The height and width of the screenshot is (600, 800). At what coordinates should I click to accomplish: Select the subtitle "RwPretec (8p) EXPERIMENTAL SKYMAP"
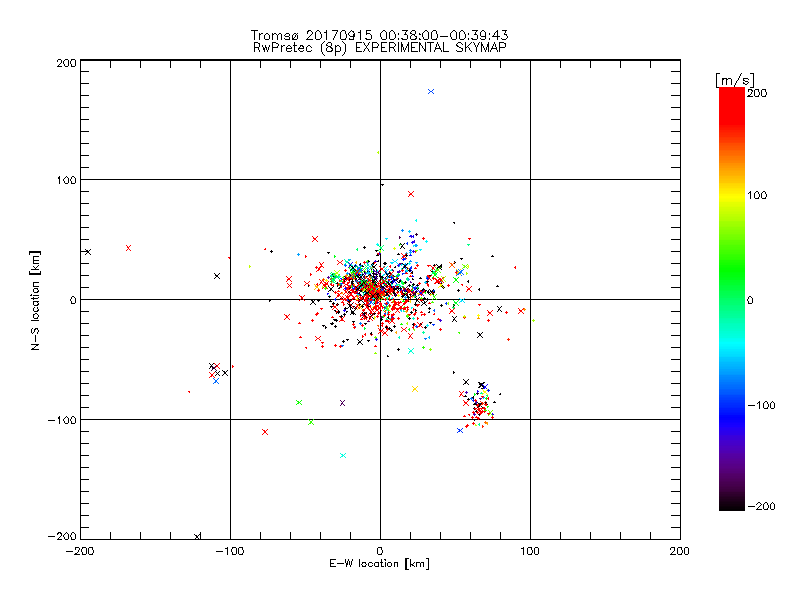coord(380,47)
